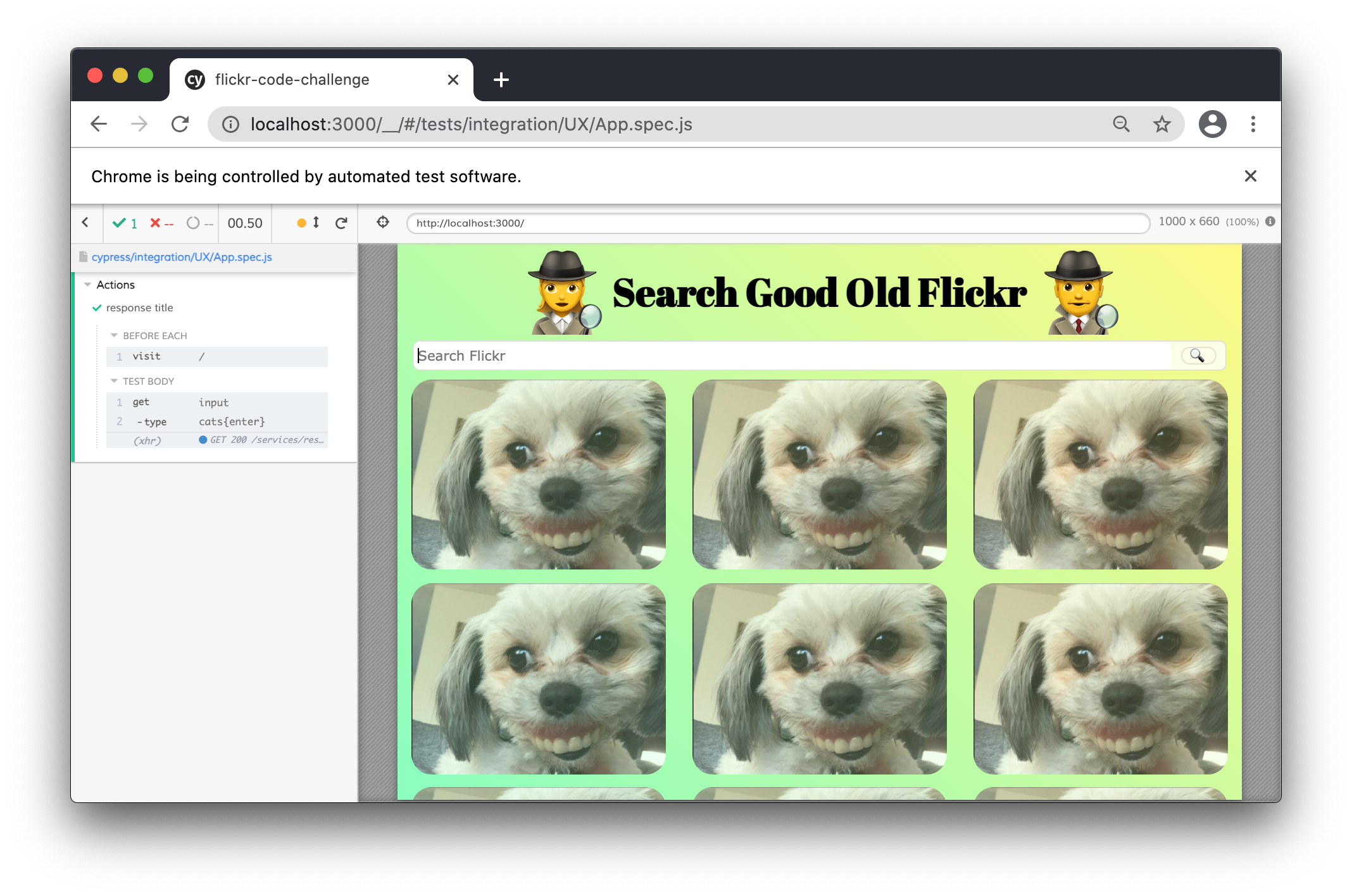Viewport: 1352px width, 896px height.
Task: Bookmark this page with the star icon
Action: coord(1161,124)
